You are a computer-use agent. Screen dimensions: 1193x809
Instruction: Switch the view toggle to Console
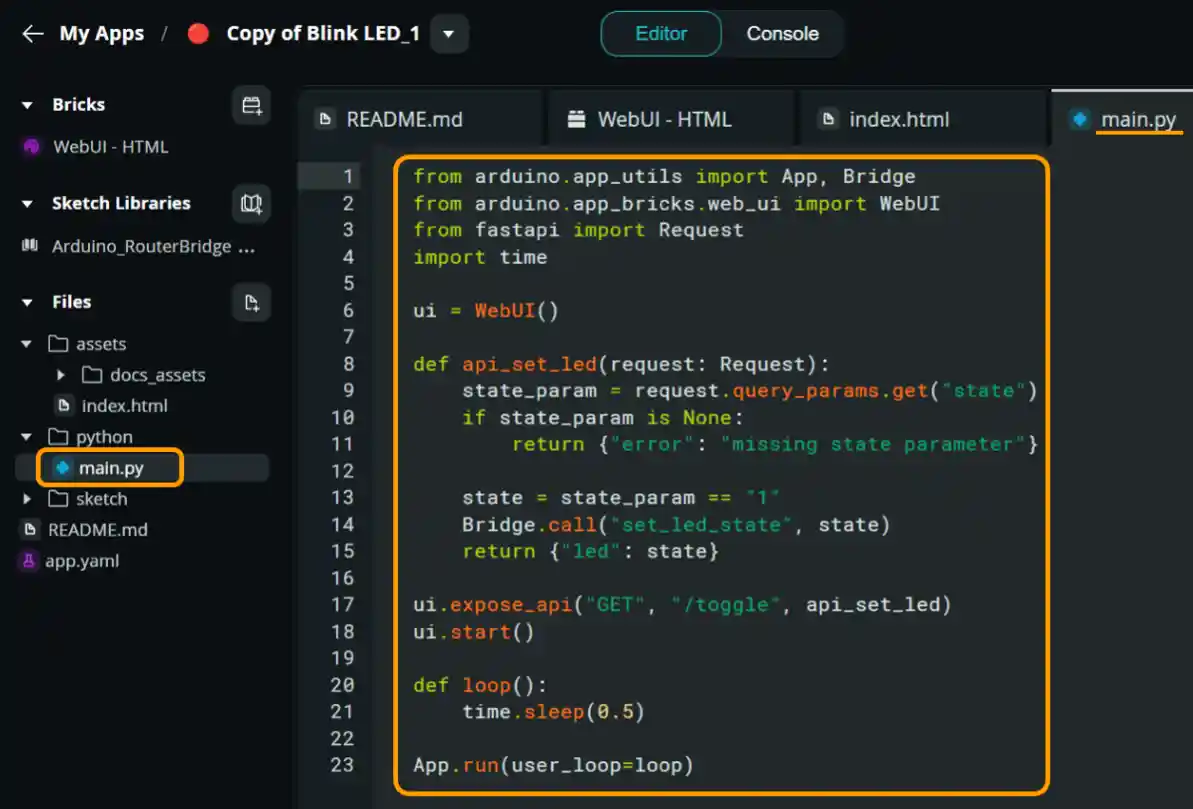(783, 33)
